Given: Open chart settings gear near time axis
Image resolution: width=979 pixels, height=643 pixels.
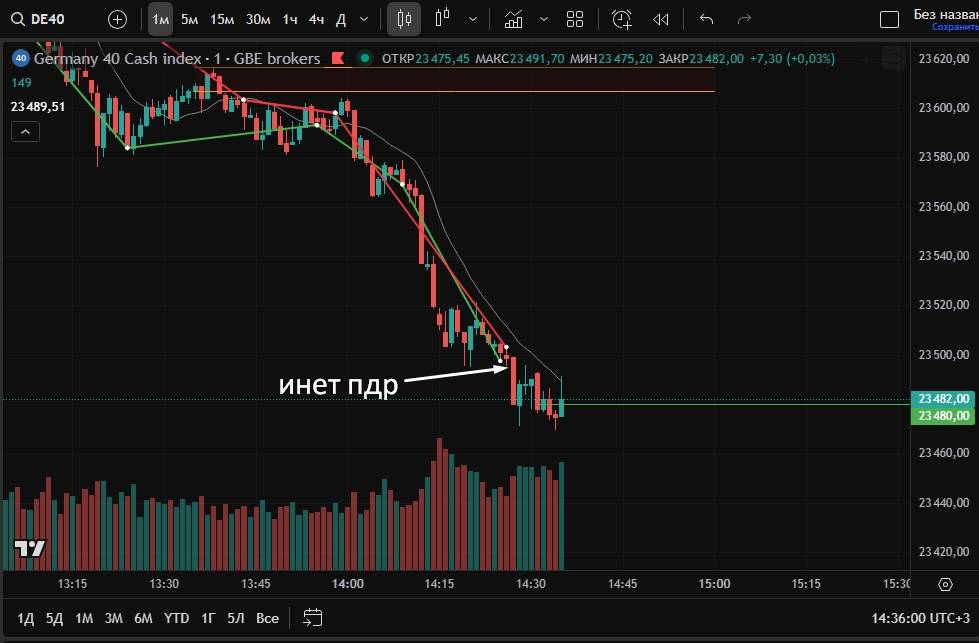Looking at the screenshot, I should click(x=945, y=584).
